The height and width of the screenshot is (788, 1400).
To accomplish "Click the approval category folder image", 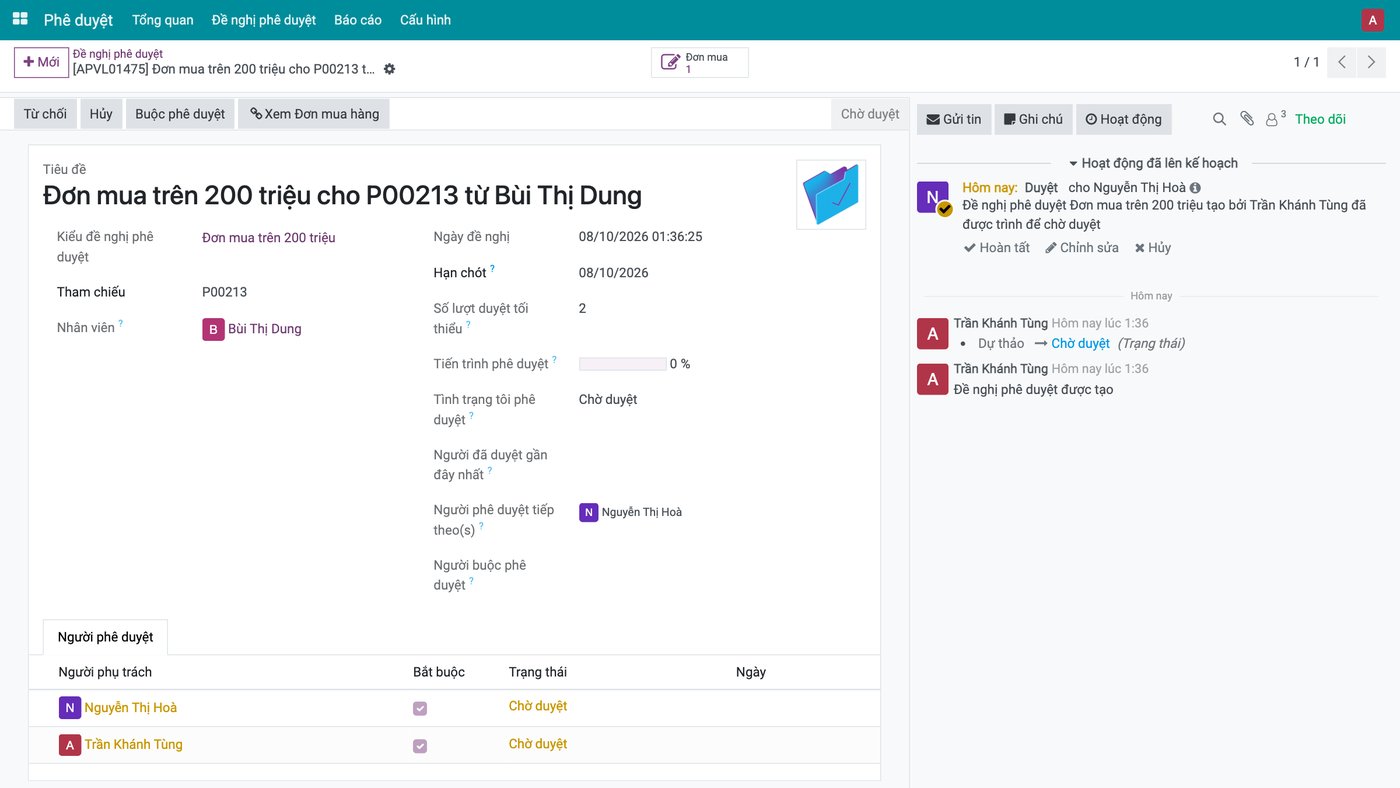I will [831, 195].
